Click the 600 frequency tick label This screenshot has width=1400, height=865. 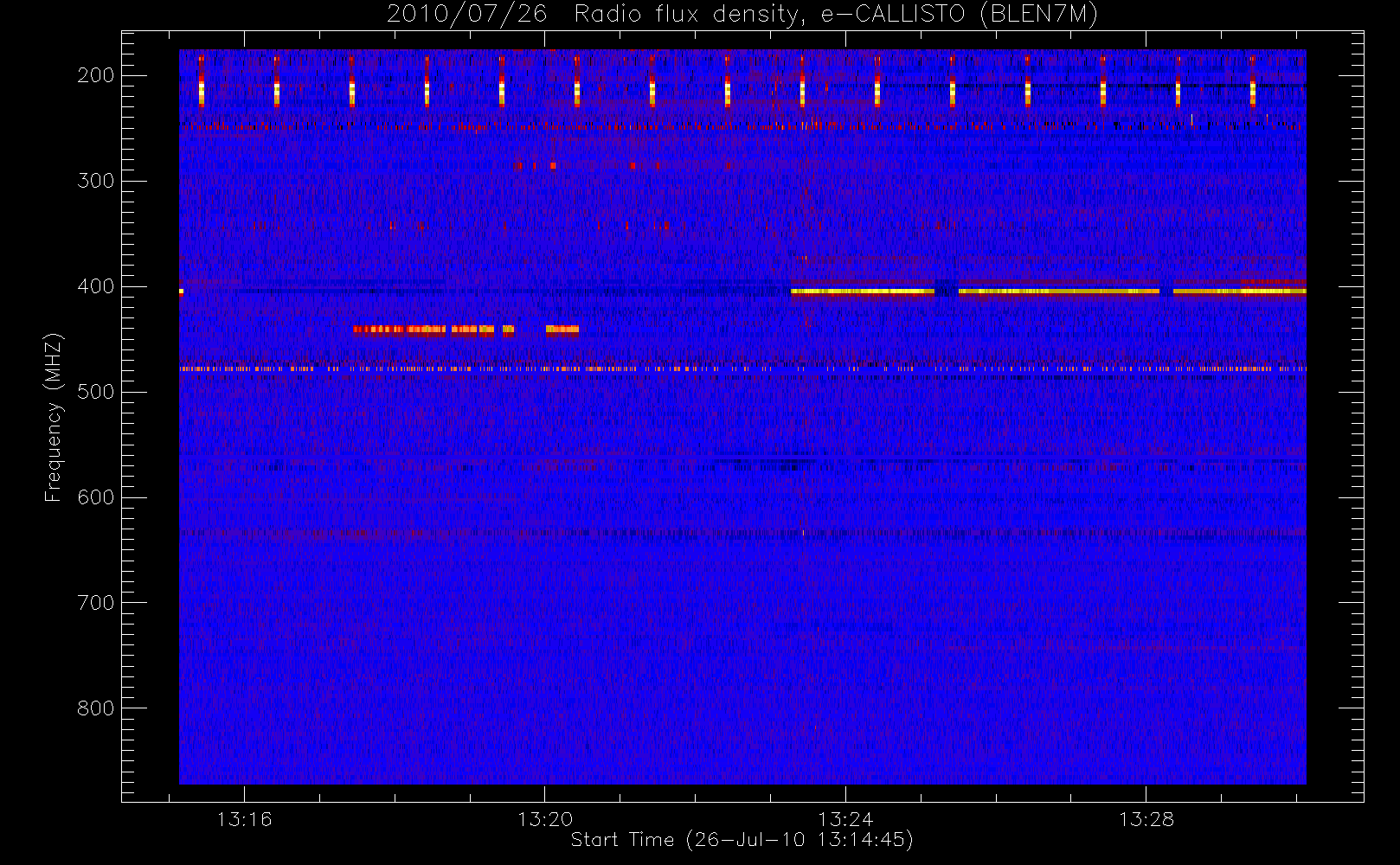pos(96,497)
